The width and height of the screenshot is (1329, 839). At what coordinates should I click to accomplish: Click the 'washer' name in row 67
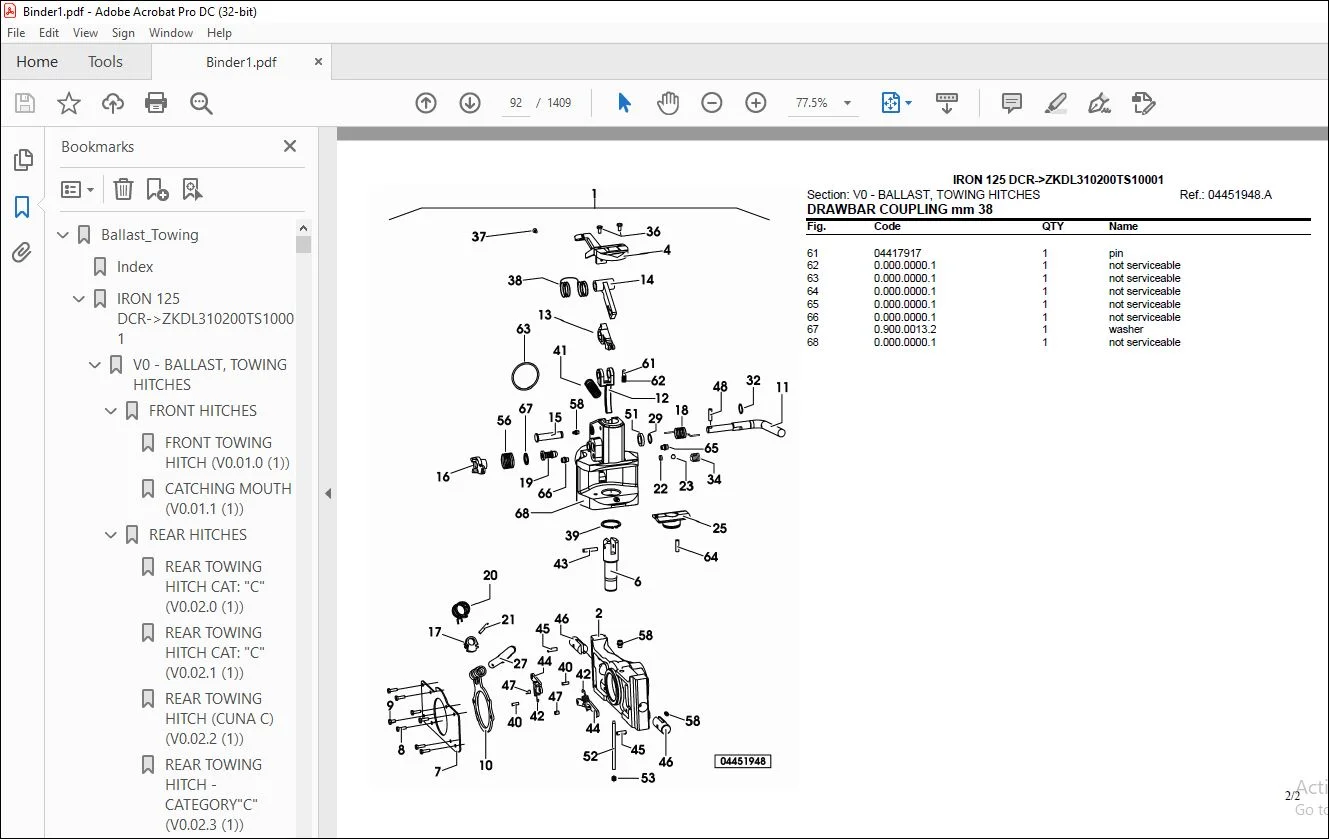click(x=1126, y=329)
